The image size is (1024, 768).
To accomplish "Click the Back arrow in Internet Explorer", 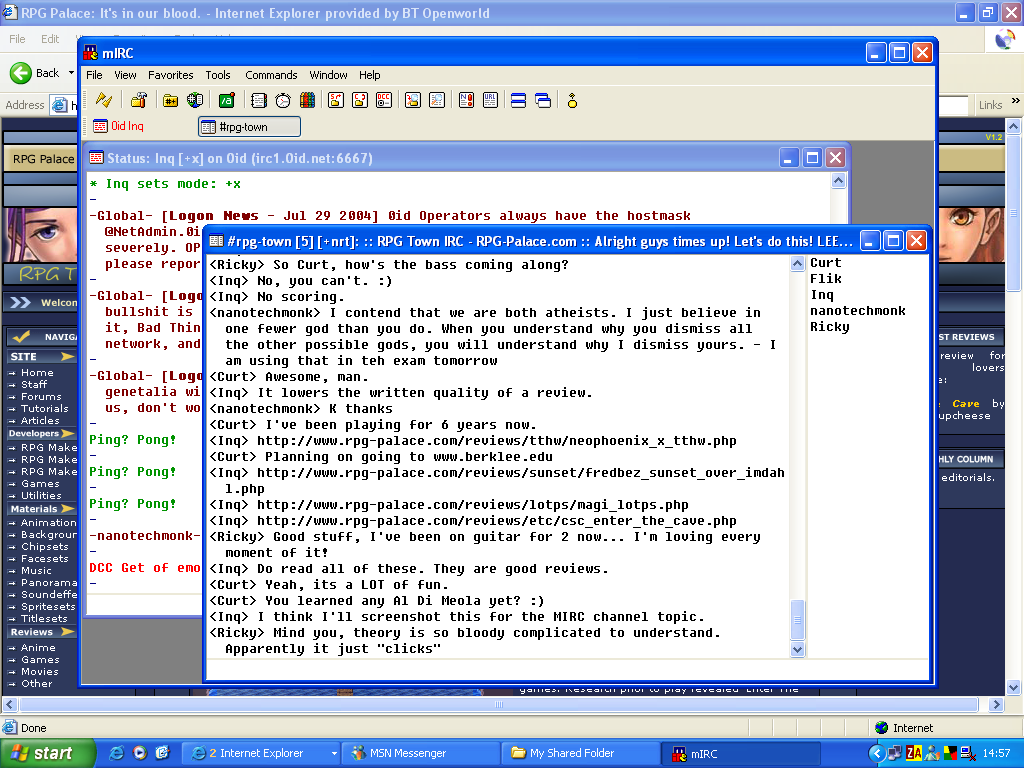I will [21, 72].
